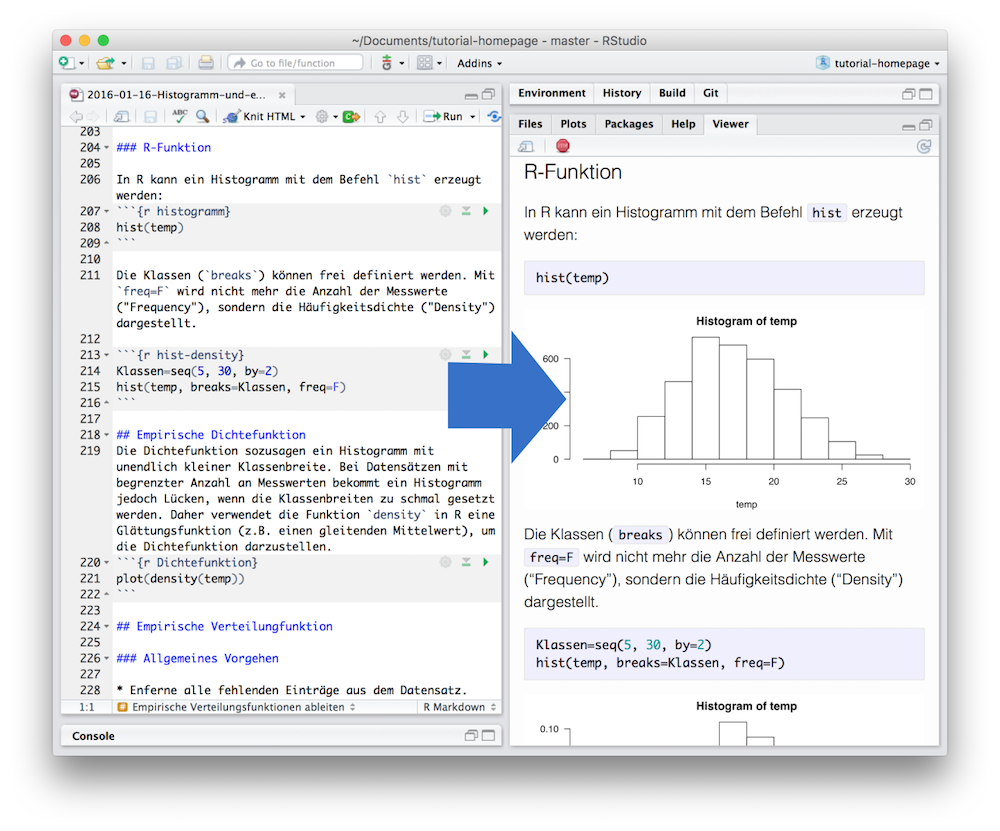Click the Open File folder icon
This screenshot has width=1000, height=831.
tap(105, 63)
